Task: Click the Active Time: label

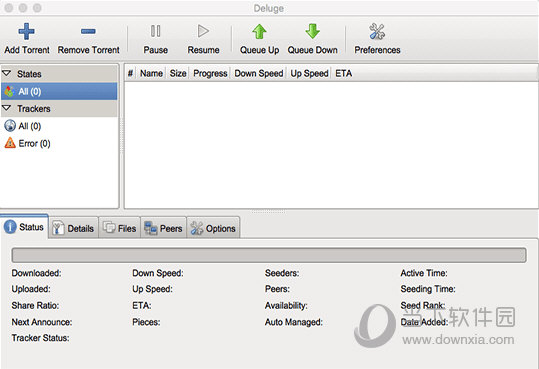Action: pyautogui.click(x=424, y=273)
